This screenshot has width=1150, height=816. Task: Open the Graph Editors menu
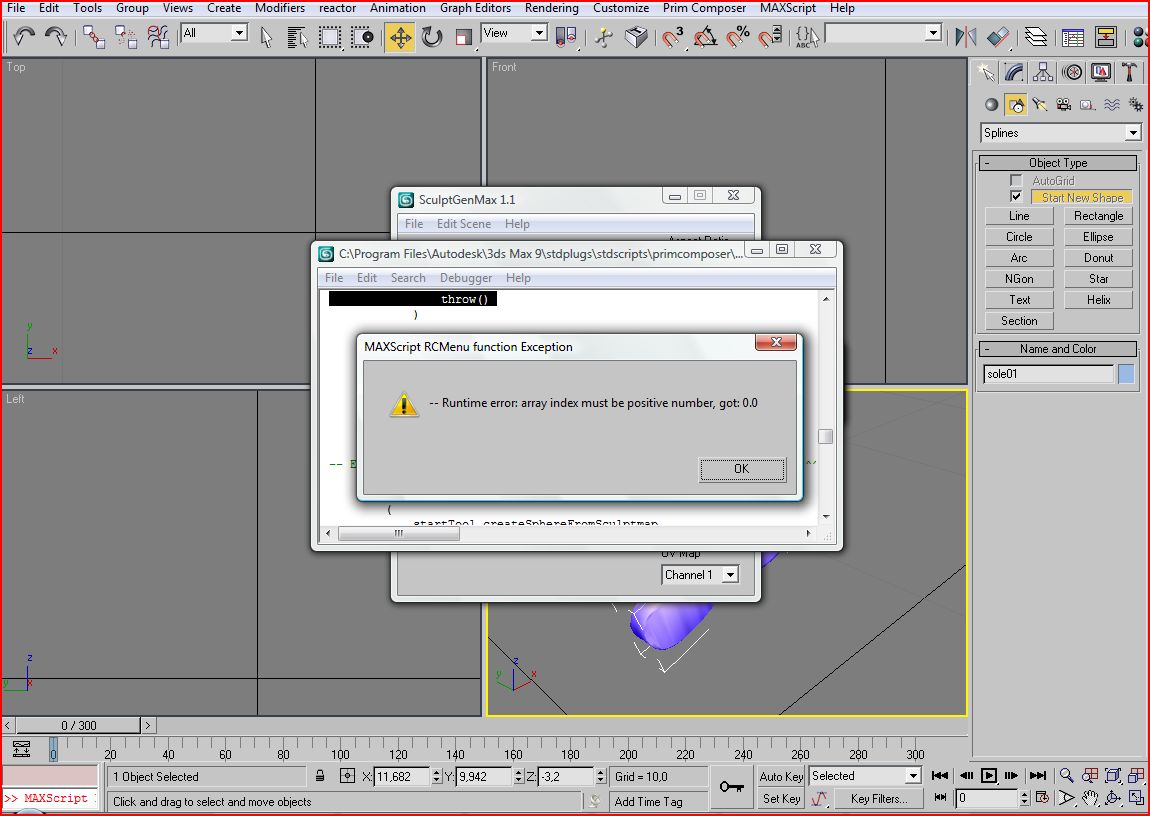[475, 8]
